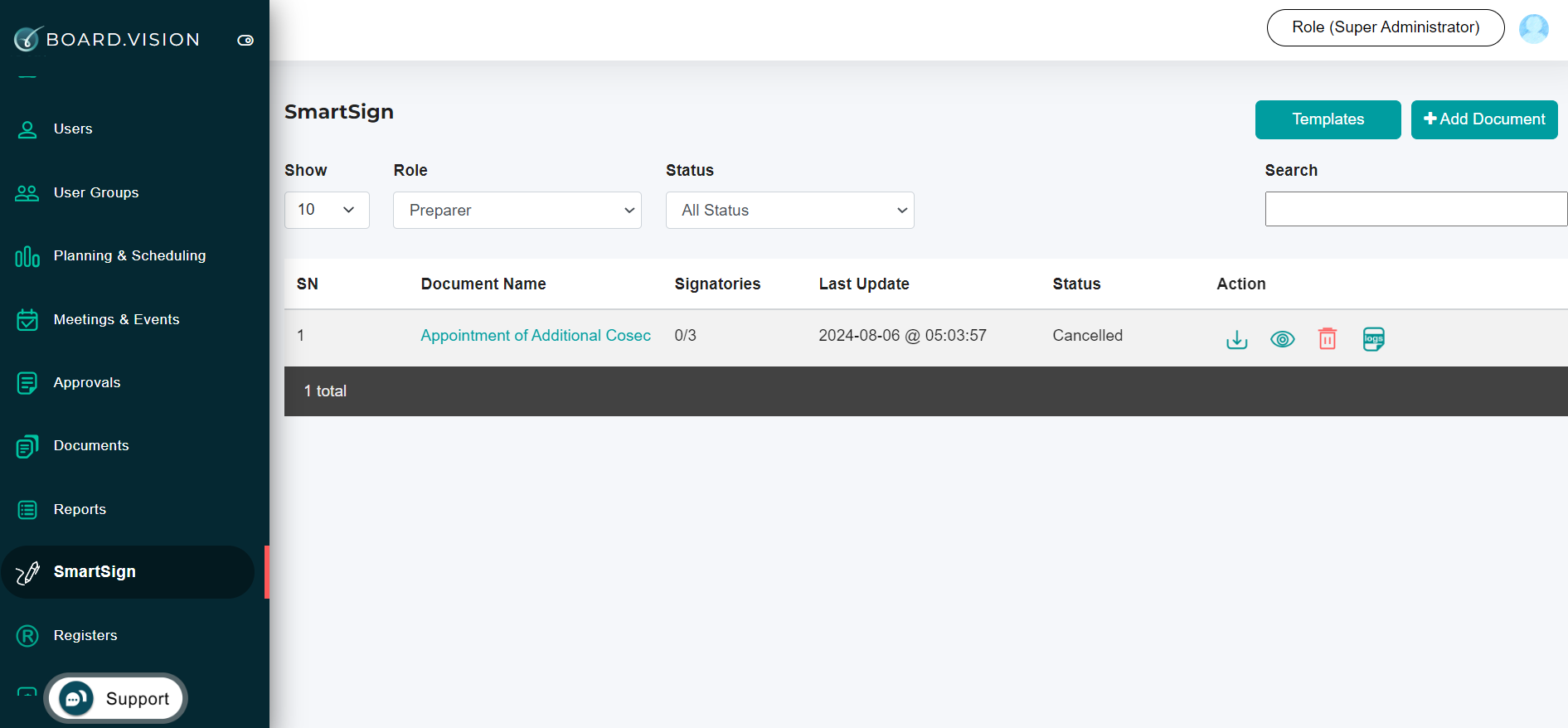Screen dimensions: 1568x728
Task: Click the Board.Vision logo
Action: click(x=107, y=39)
